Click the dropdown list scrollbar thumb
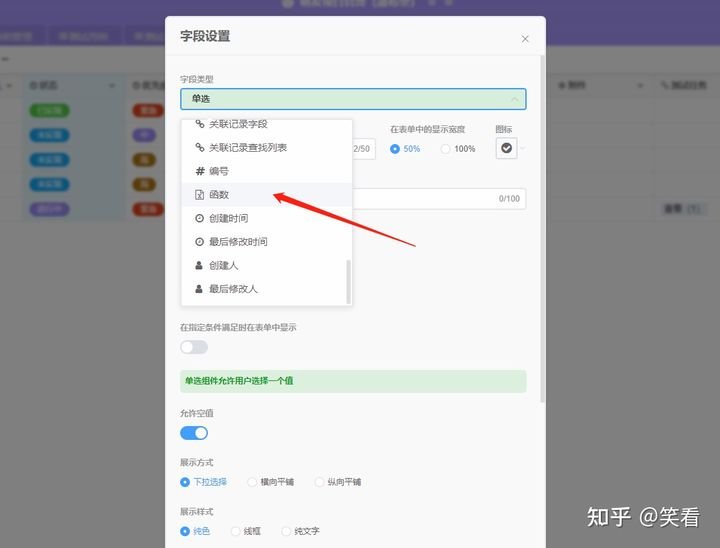The height and width of the screenshot is (548, 720). [348, 281]
